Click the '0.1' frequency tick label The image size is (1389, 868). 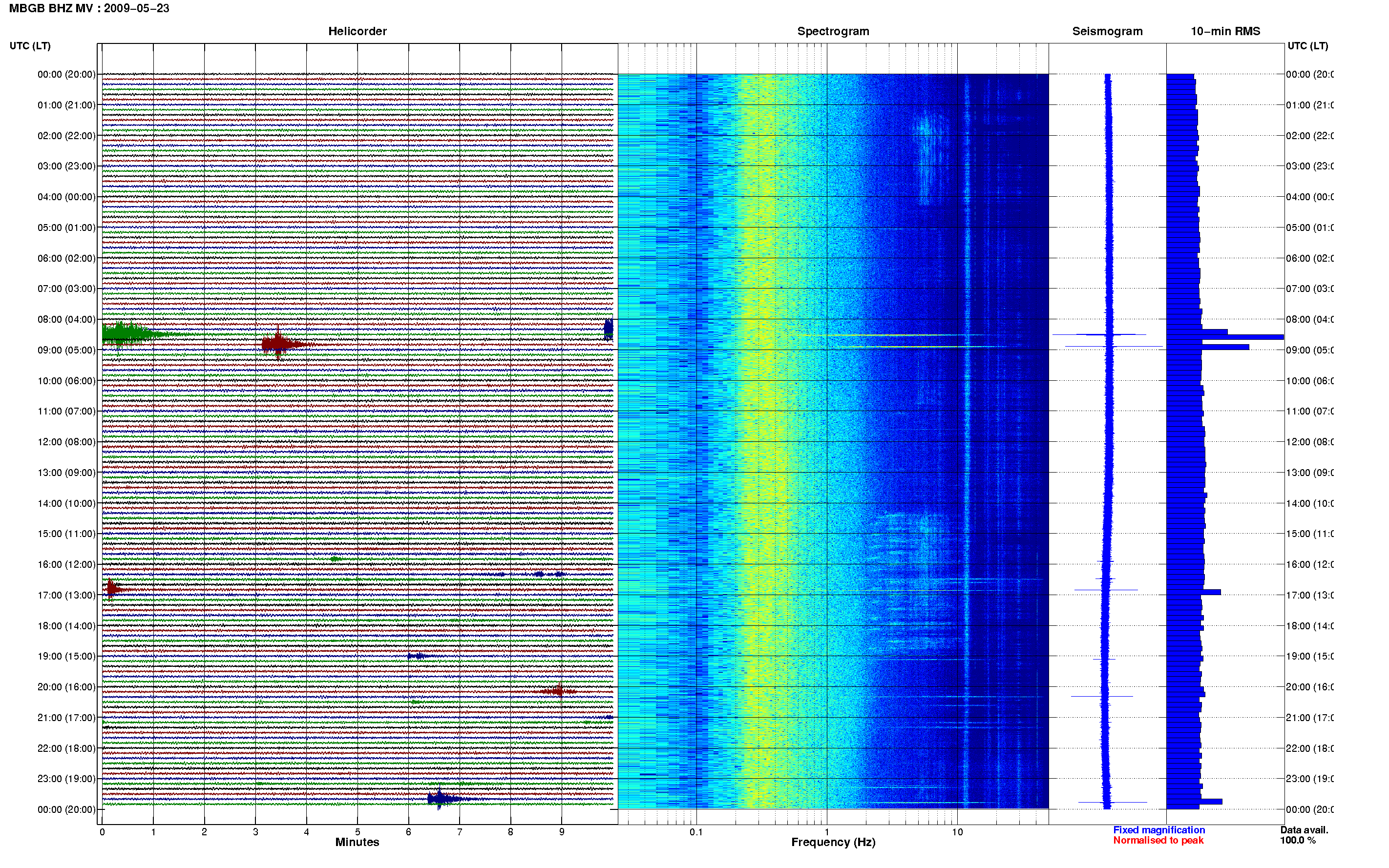(x=696, y=832)
